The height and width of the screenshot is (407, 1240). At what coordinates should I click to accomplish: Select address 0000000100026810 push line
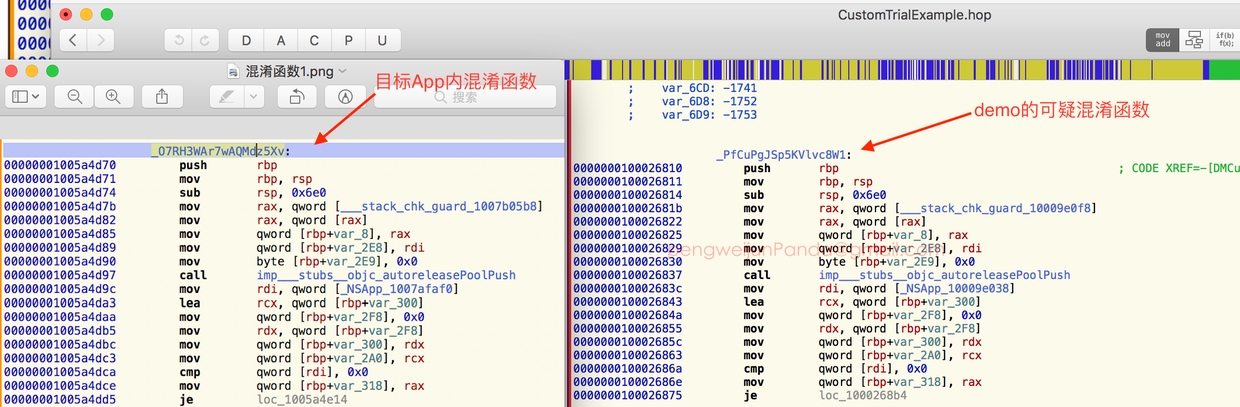coord(906,169)
